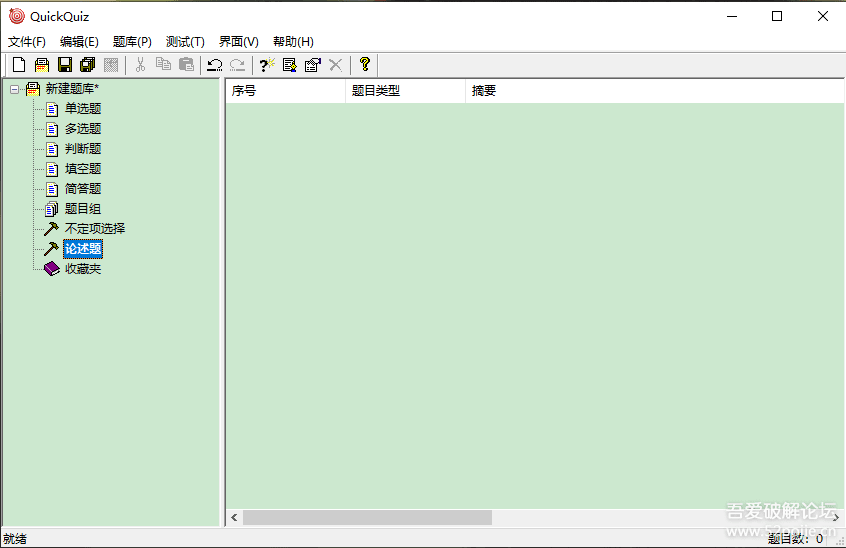Viewport: 846px width, 548px height.
Task: Click the Paste clipboard icon
Action: (x=186, y=65)
